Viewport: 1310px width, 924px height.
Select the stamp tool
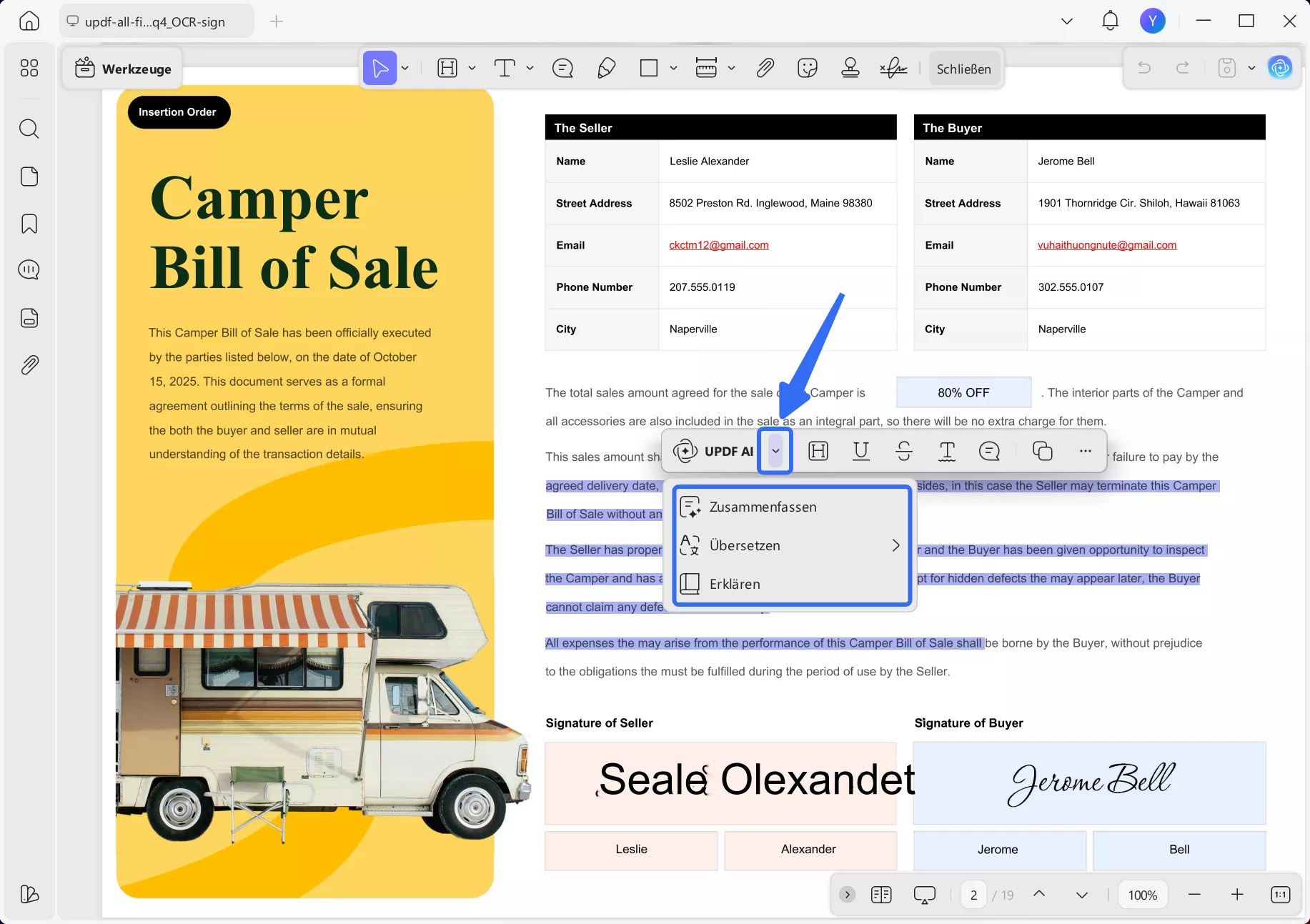pyautogui.click(x=850, y=69)
